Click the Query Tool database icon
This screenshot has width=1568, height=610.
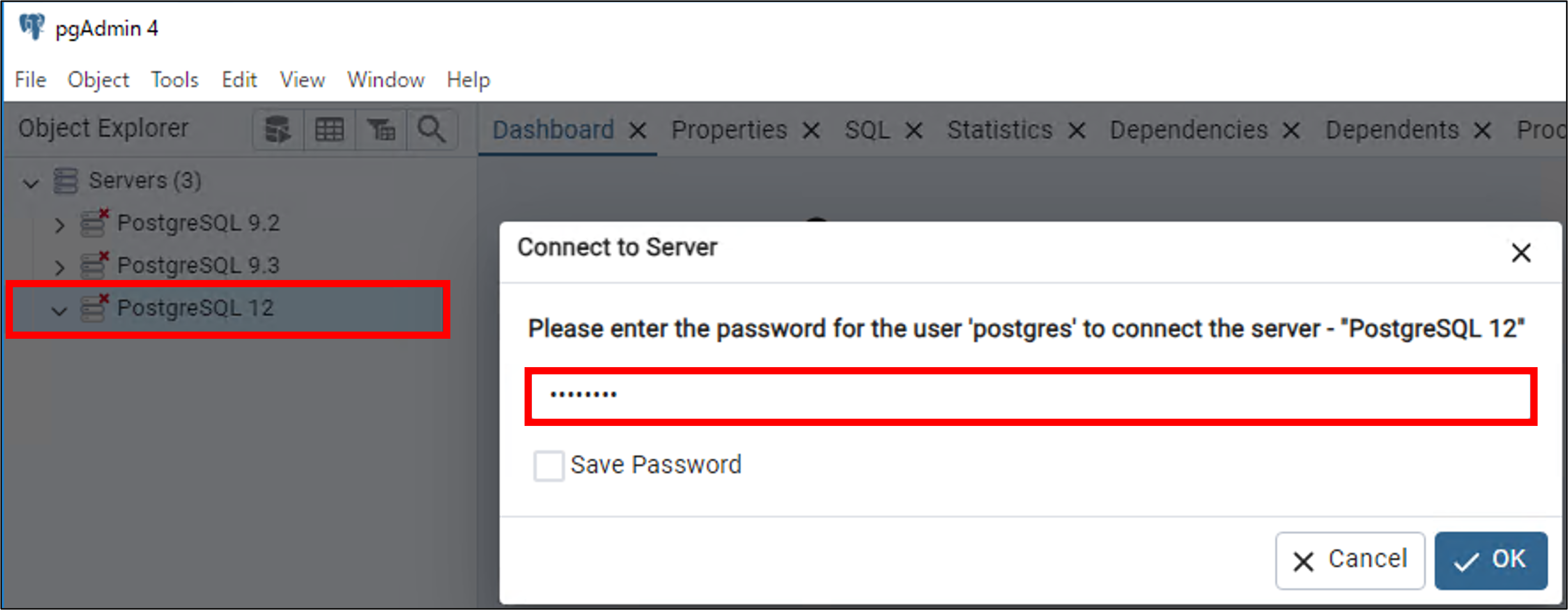(x=278, y=129)
